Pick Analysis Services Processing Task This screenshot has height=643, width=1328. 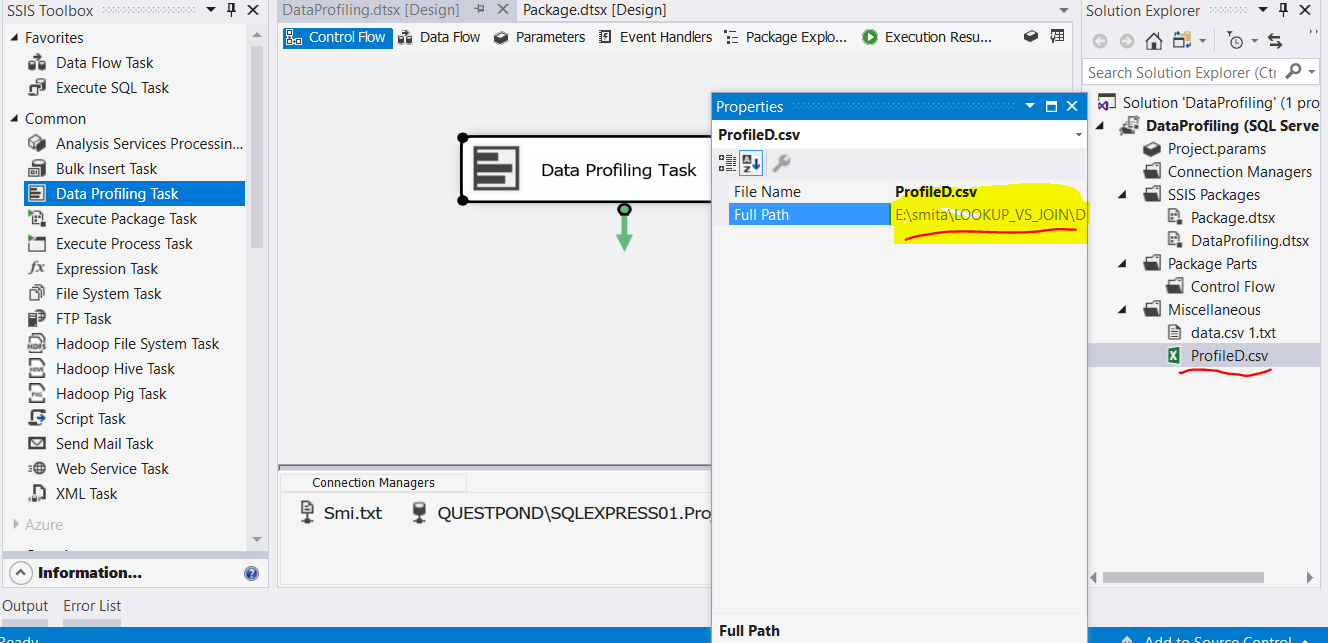tap(149, 144)
